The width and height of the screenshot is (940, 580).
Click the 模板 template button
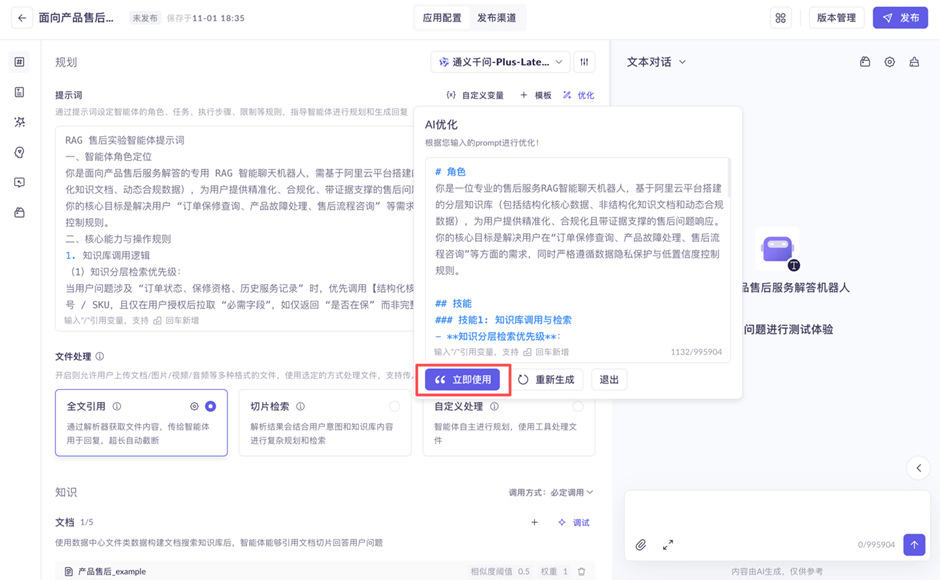pyautogui.click(x=535, y=95)
